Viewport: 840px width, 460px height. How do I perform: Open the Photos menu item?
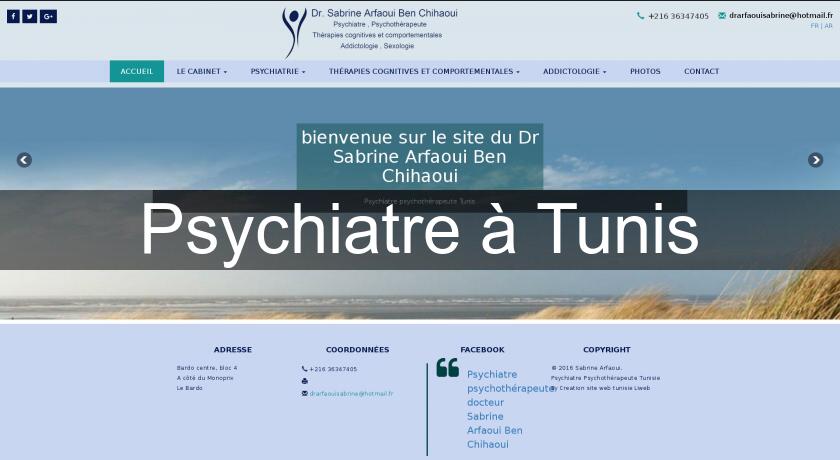click(645, 71)
